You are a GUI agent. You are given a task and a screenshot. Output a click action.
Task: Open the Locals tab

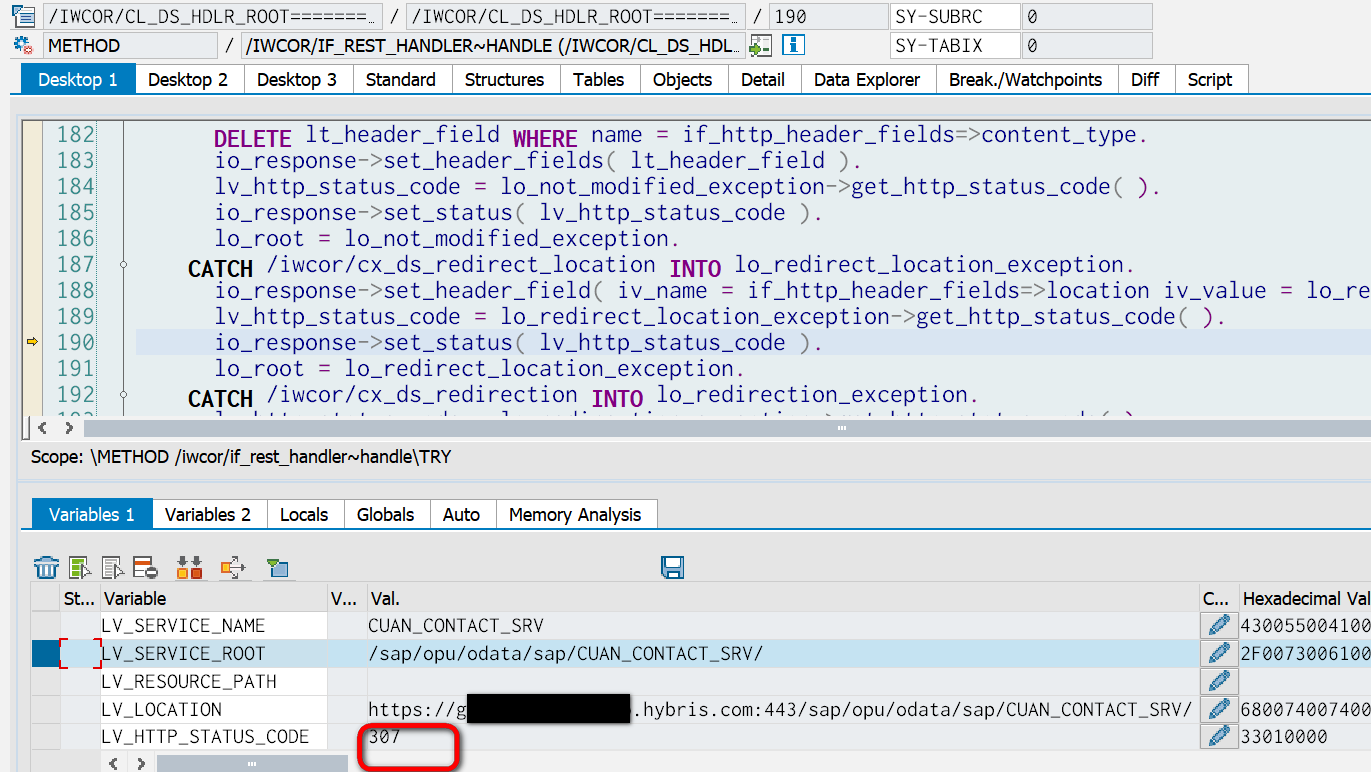coord(304,515)
